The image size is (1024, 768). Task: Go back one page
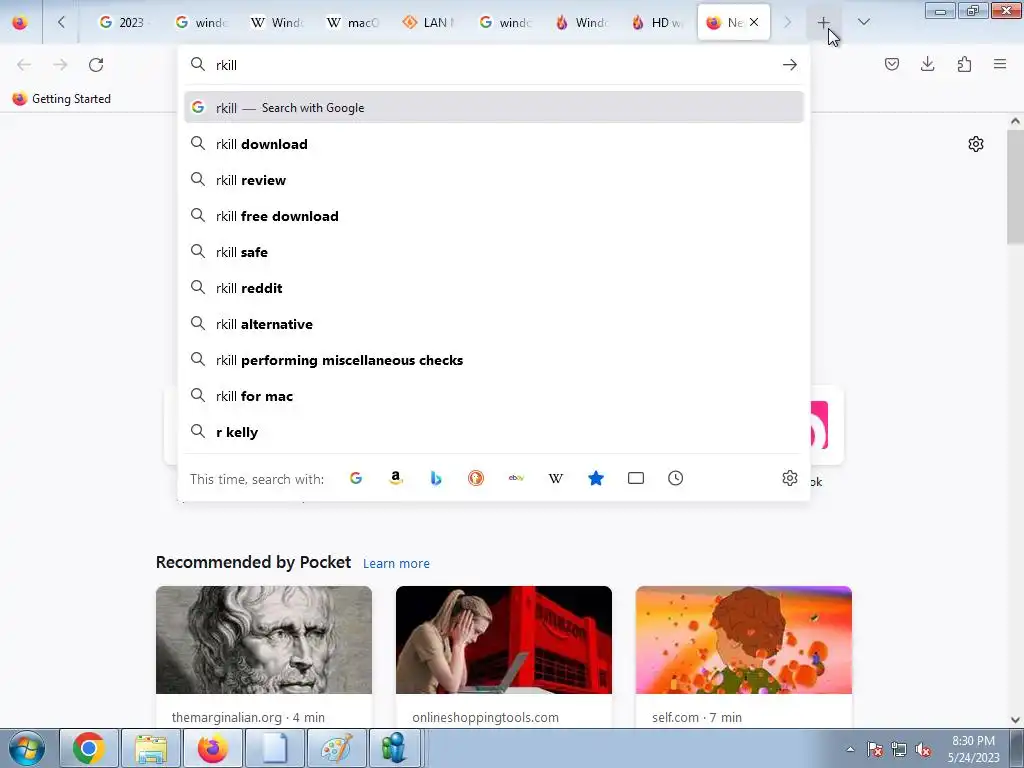point(24,65)
